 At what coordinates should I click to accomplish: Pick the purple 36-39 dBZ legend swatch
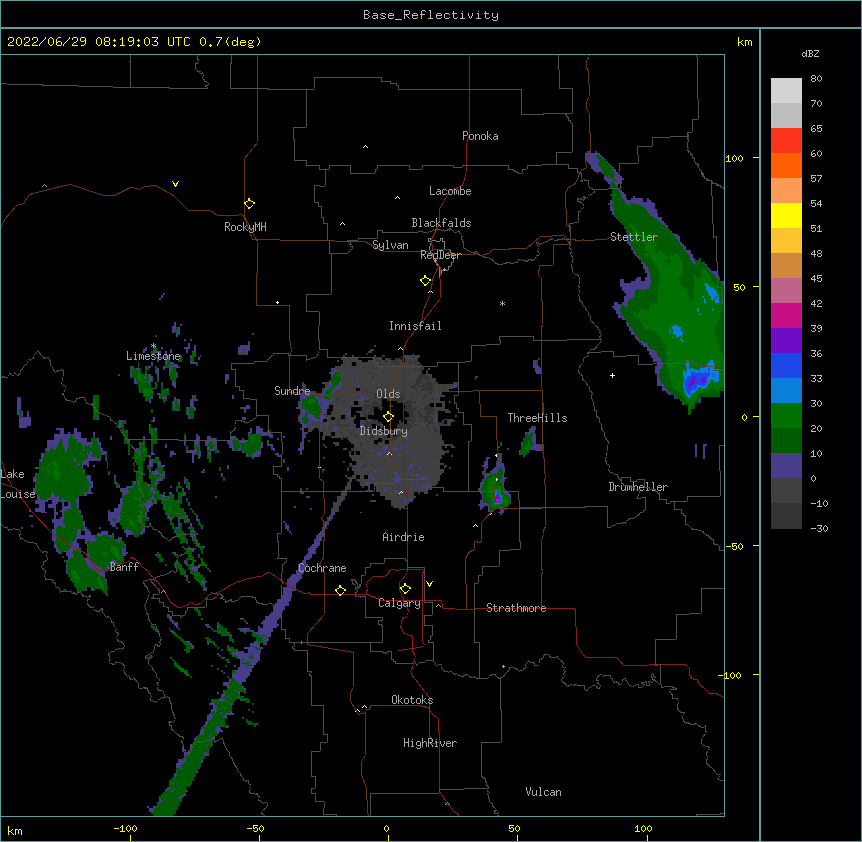coord(786,340)
